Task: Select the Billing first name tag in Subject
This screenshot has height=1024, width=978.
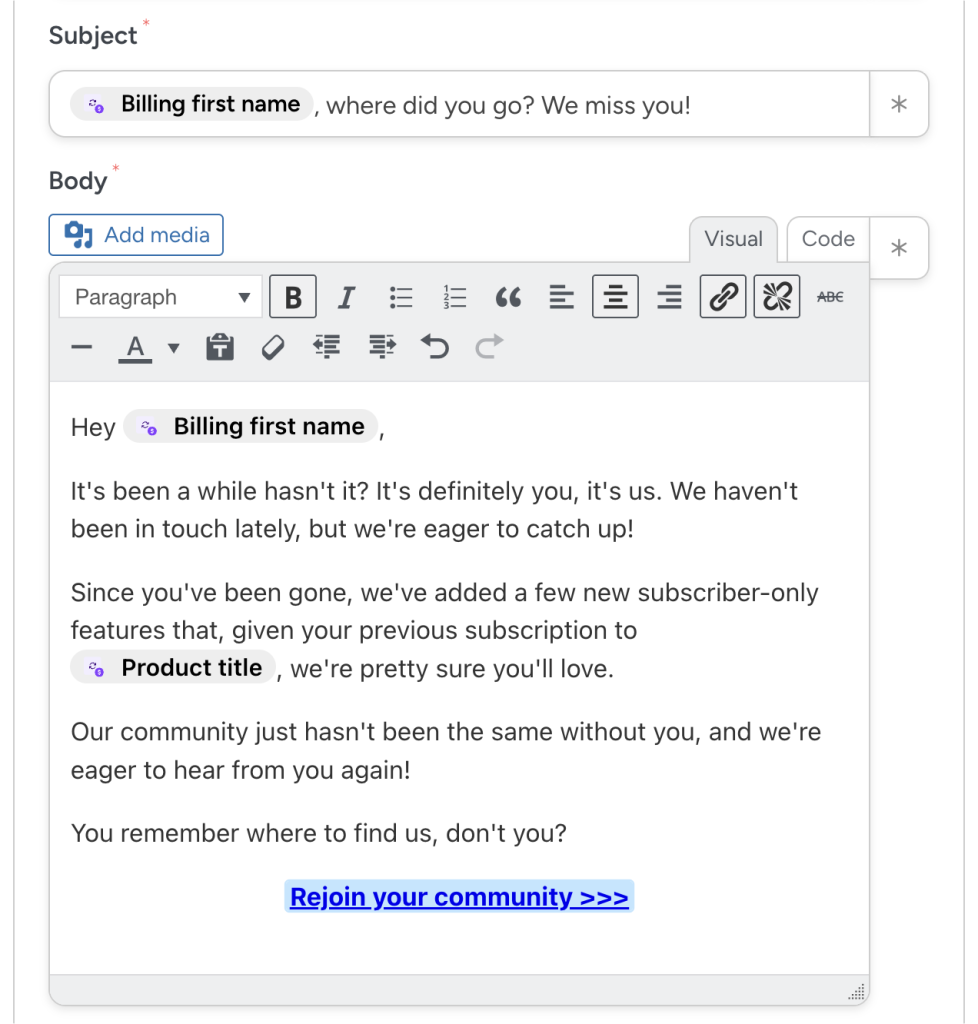Action: (190, 103)
